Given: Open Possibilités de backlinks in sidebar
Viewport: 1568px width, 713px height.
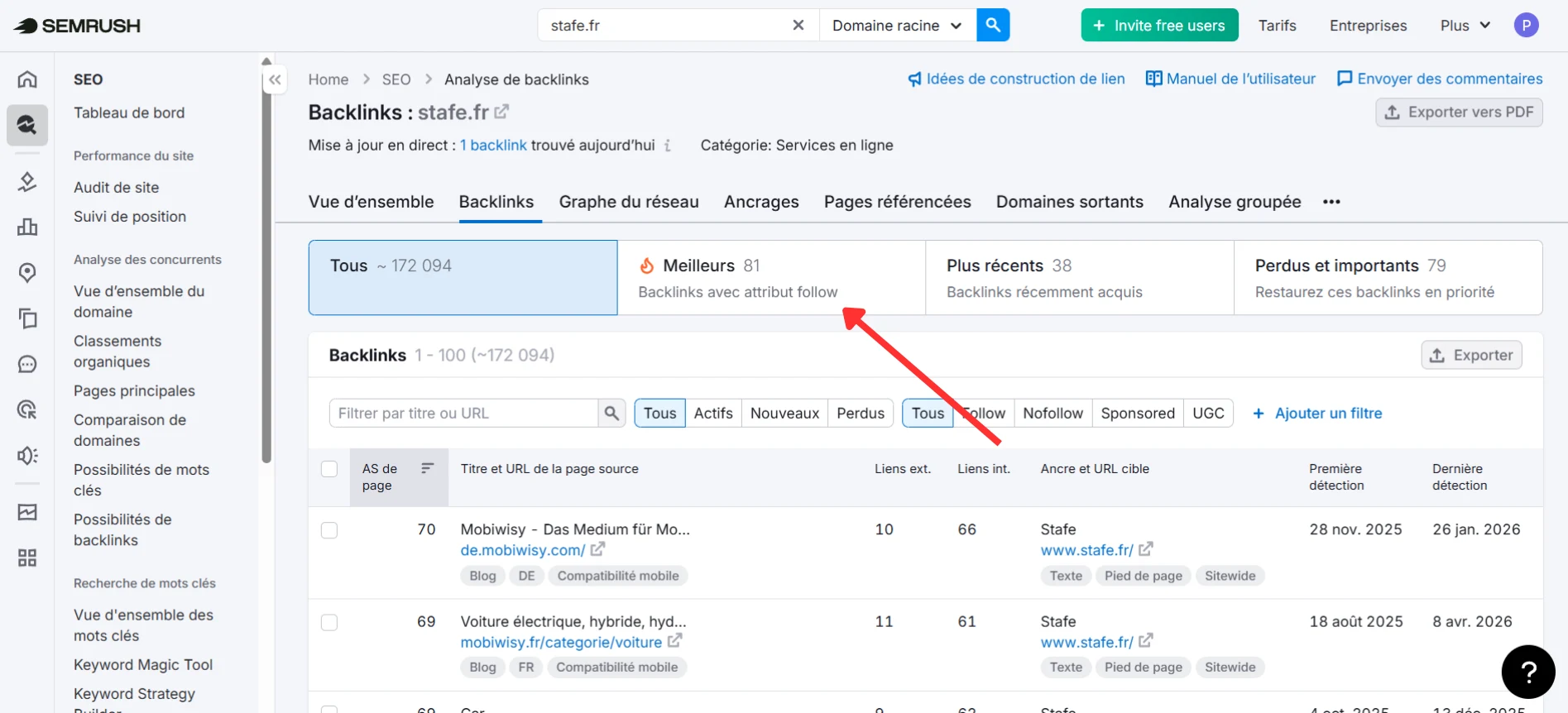Looking at the screenshot, I should (x=122, y=530).
